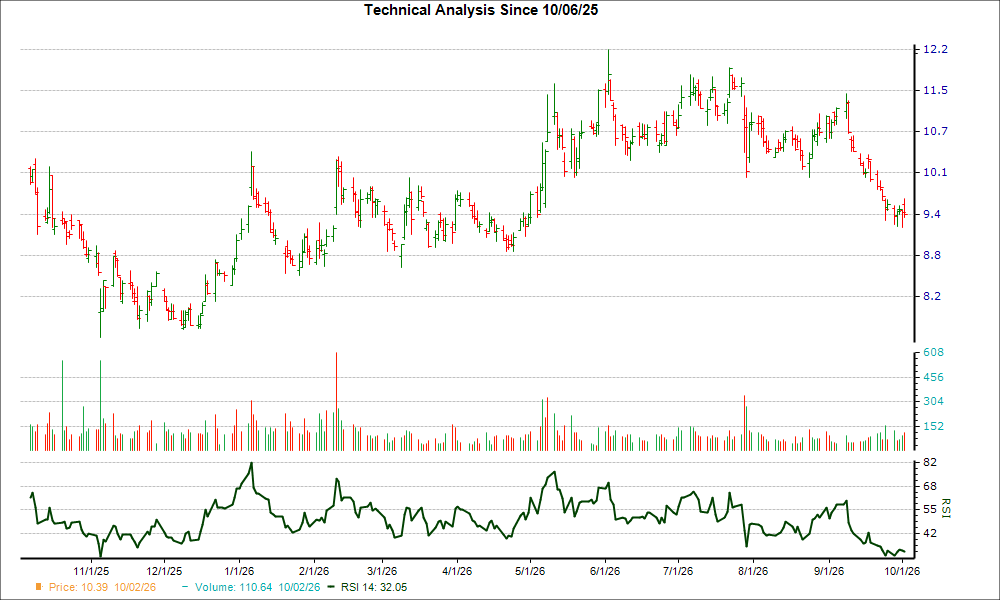Viewport: 1000px width, 600px height.
Task: Click the tallest red volume bar in February
Action: [336, 401]
